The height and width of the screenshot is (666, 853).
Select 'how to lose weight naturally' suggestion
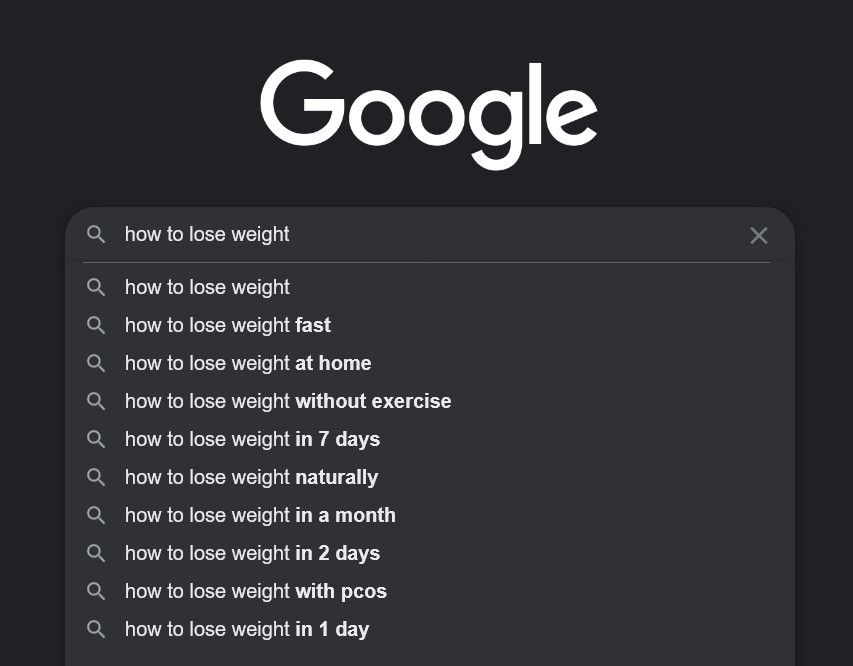coord(430,477)
